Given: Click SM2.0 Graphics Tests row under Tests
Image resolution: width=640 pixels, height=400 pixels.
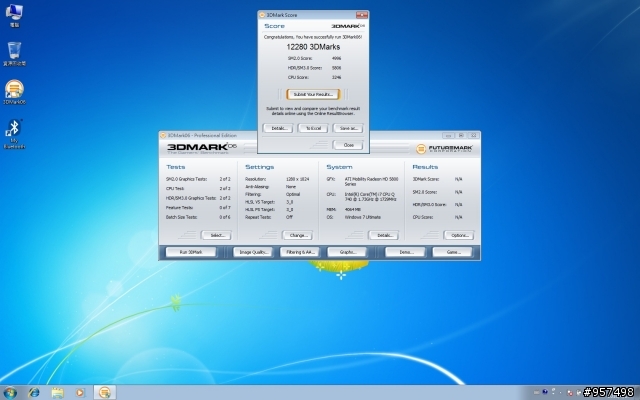Looking at the screenshot, I should coord(198,179).
